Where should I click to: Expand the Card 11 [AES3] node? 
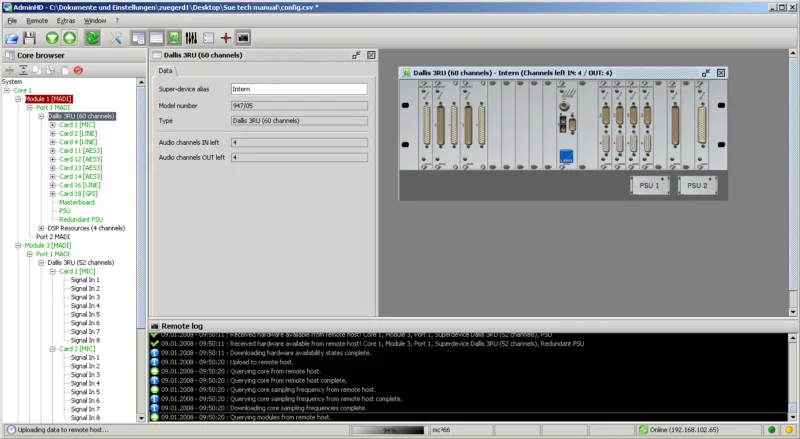[53, 151]
